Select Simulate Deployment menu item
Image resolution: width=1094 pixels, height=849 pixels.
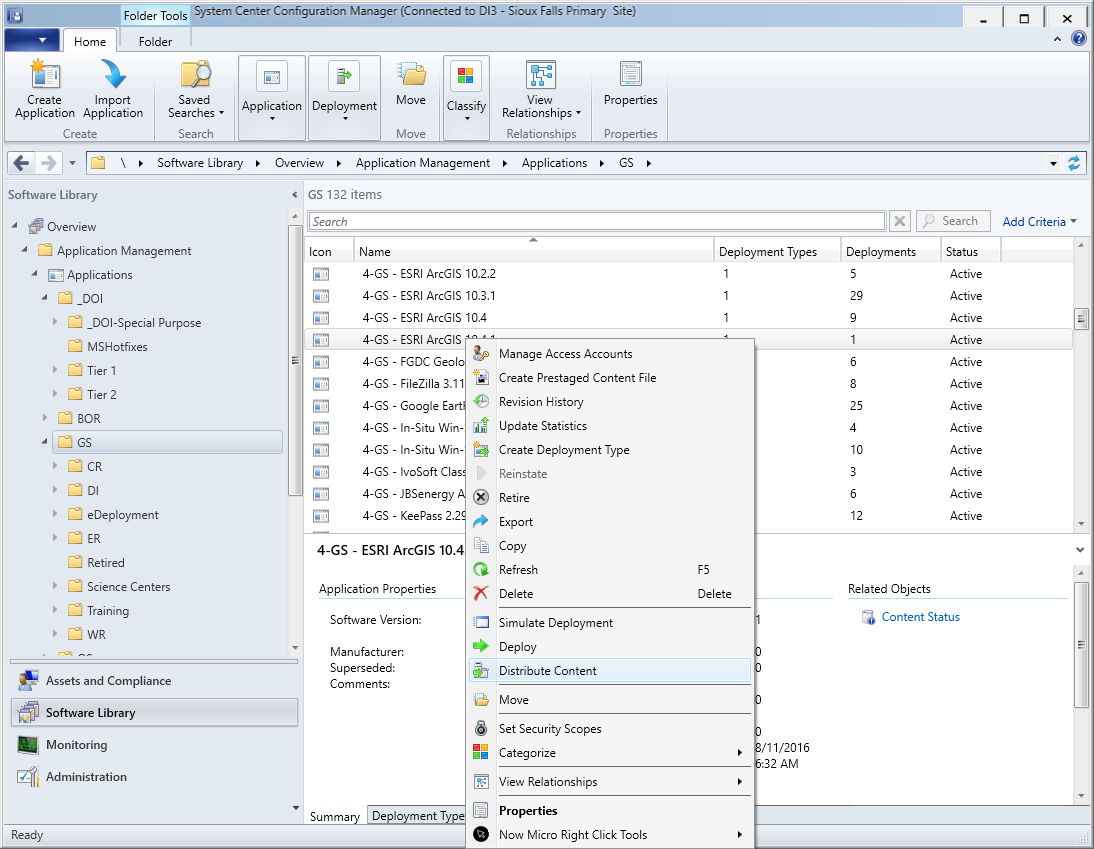[610, 622]
